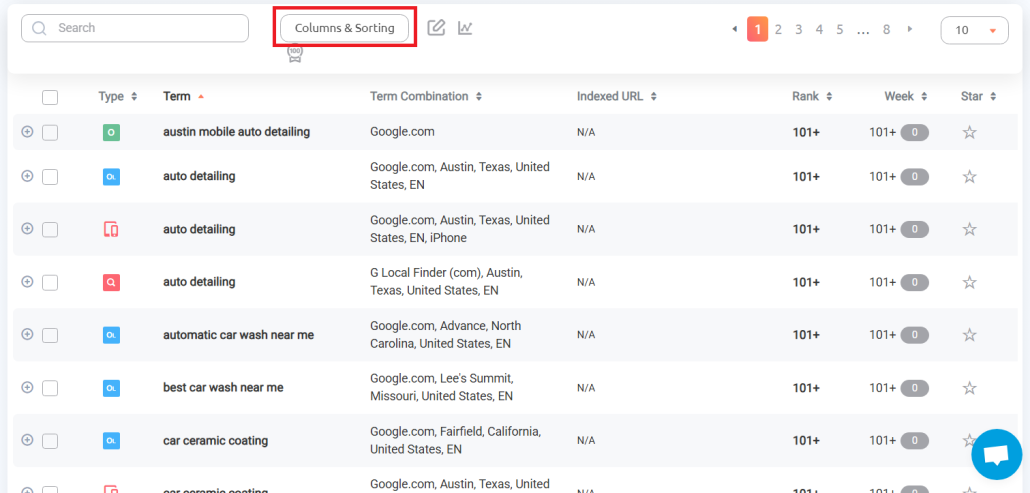This screenshot has width=1030, height=493.
Task: Star the austin mobile auto detailing keyword
Action: coord(970,133)
